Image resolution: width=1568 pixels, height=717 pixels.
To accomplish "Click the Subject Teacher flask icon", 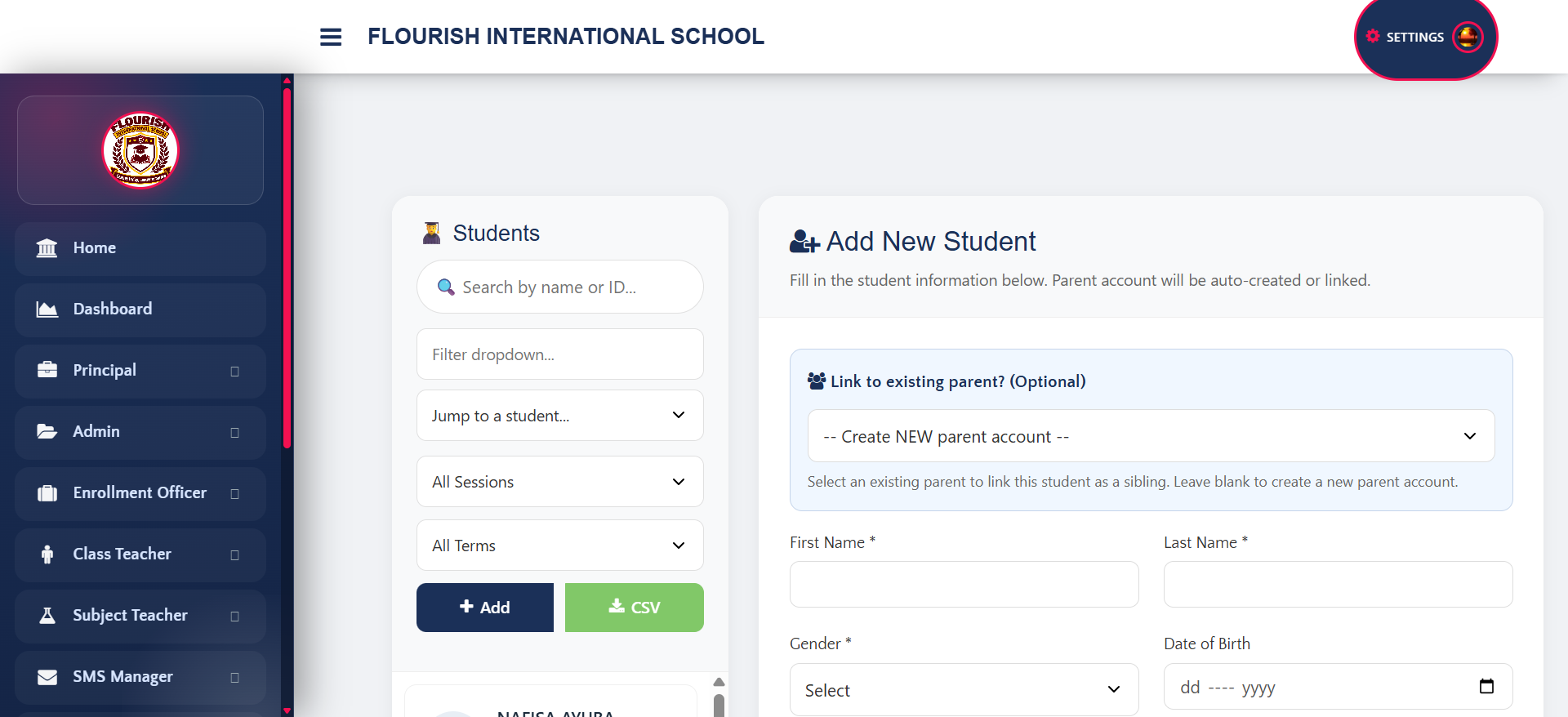I will coord(47,615).
